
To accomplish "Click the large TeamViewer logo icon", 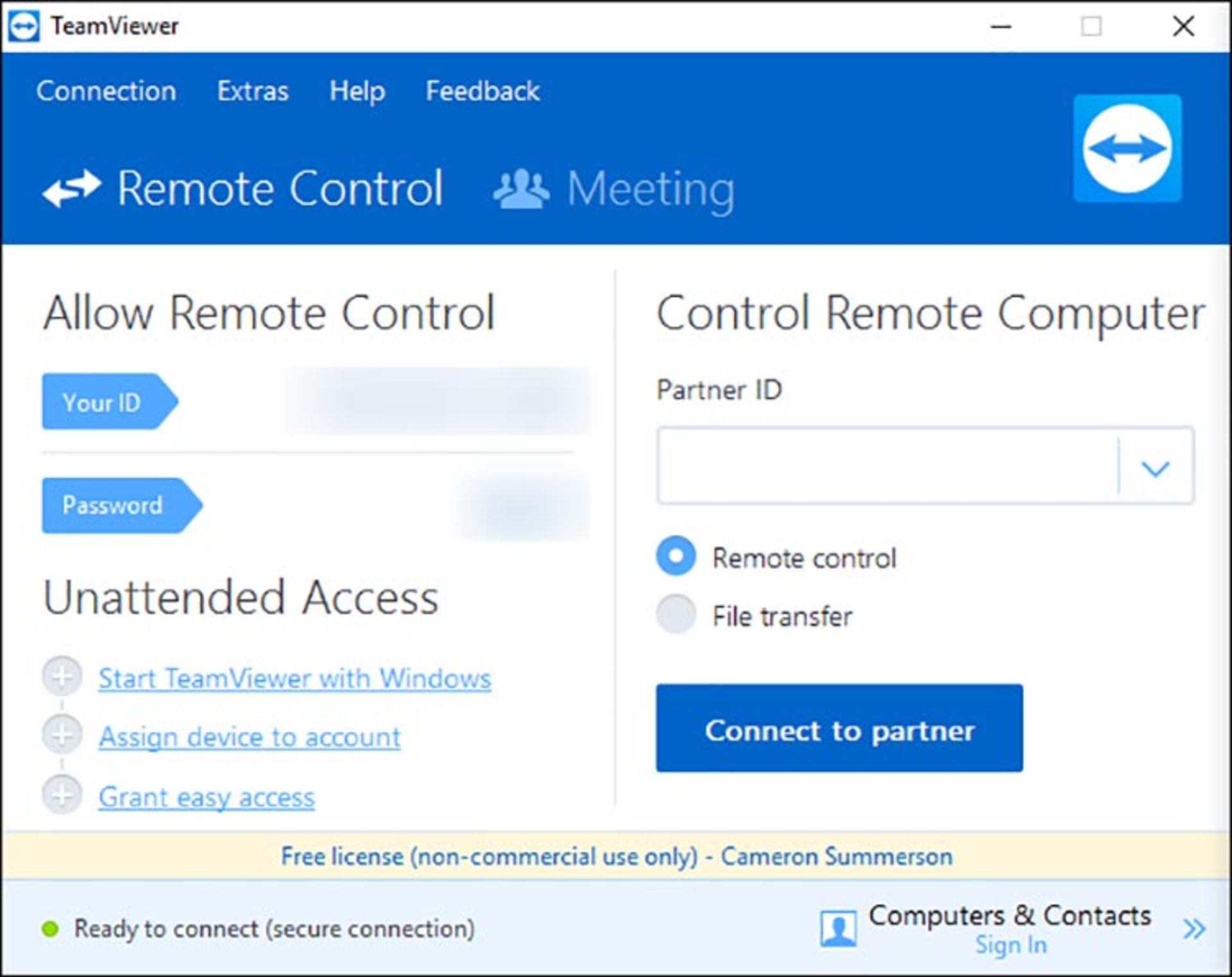I will [1127, 149].
